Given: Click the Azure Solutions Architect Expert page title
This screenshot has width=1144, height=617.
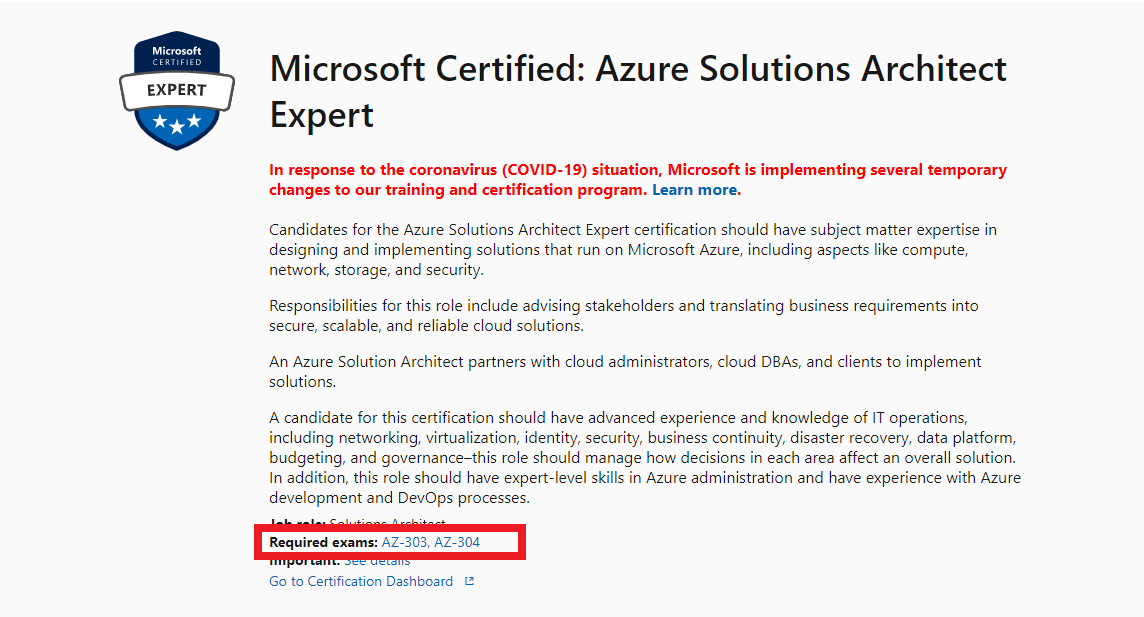Looking at the screenshot, I should [x=638, y=91].
